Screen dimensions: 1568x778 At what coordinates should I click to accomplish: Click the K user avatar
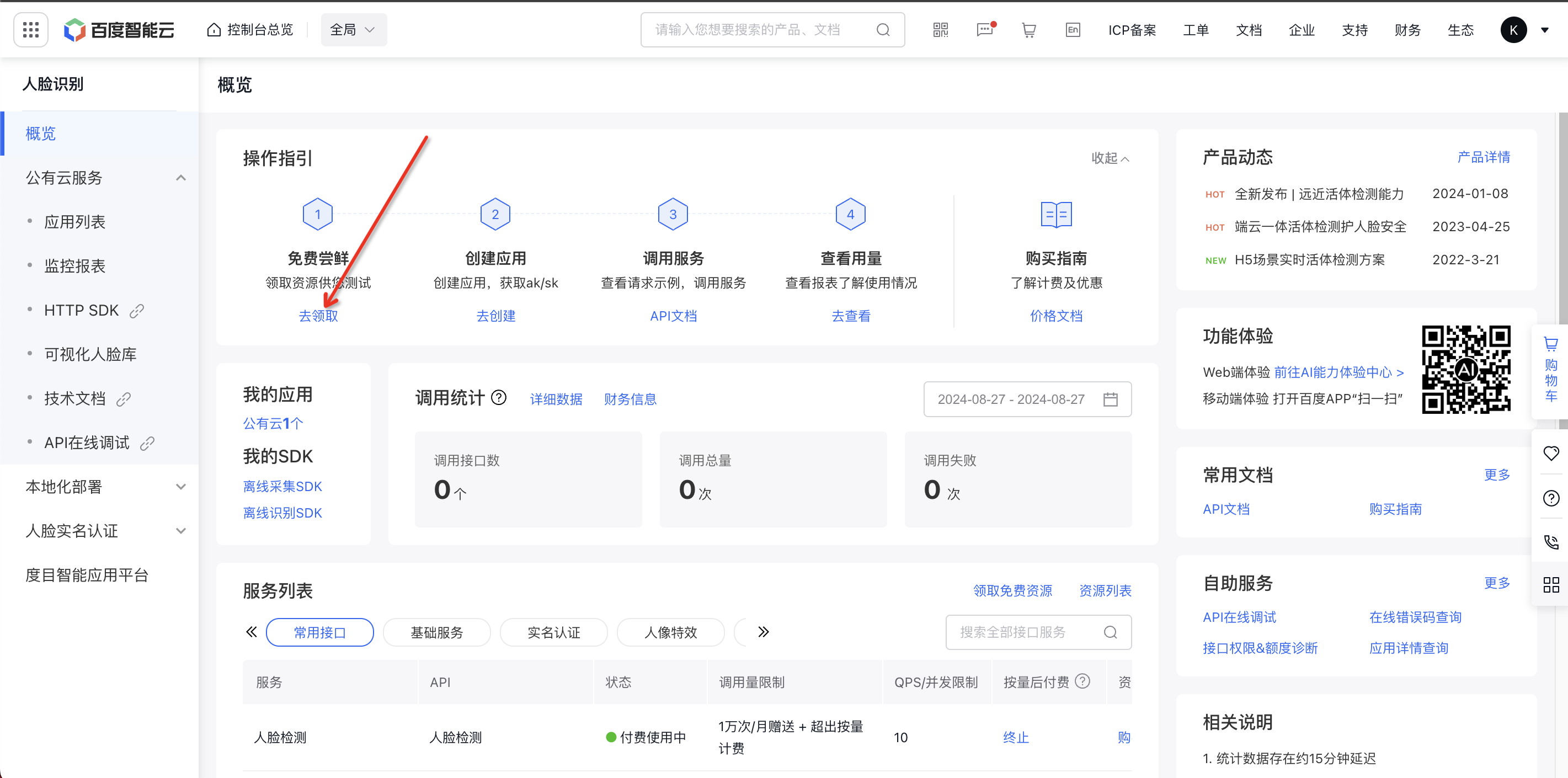click(x=1513, y=30)
